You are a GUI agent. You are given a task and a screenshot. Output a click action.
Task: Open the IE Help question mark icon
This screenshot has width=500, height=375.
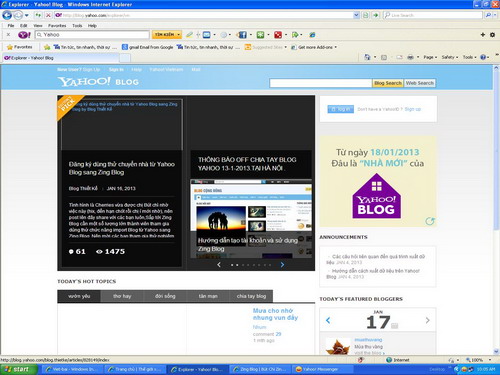(483, 57)
